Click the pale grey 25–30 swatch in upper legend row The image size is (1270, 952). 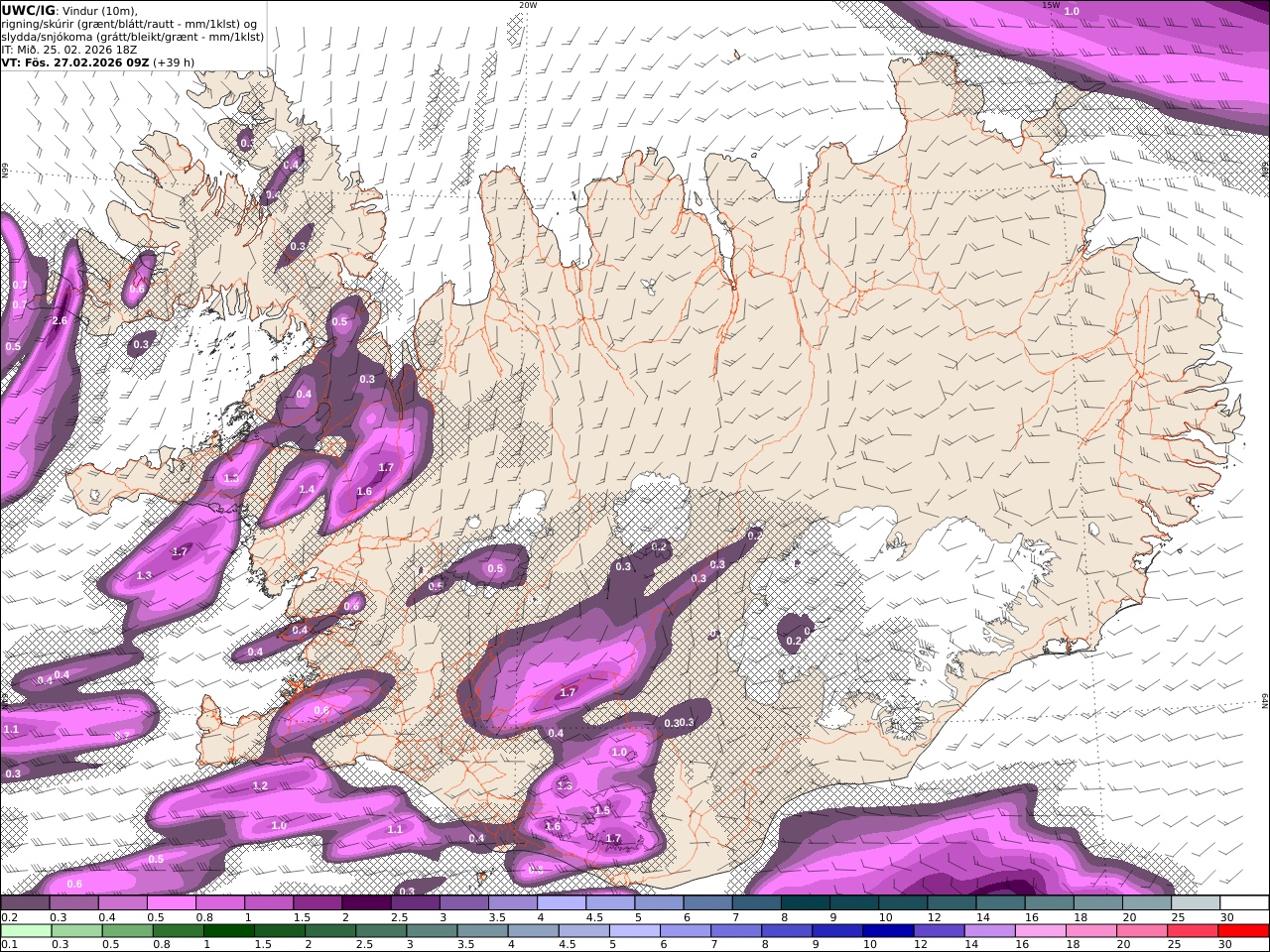coord(1195,903)
